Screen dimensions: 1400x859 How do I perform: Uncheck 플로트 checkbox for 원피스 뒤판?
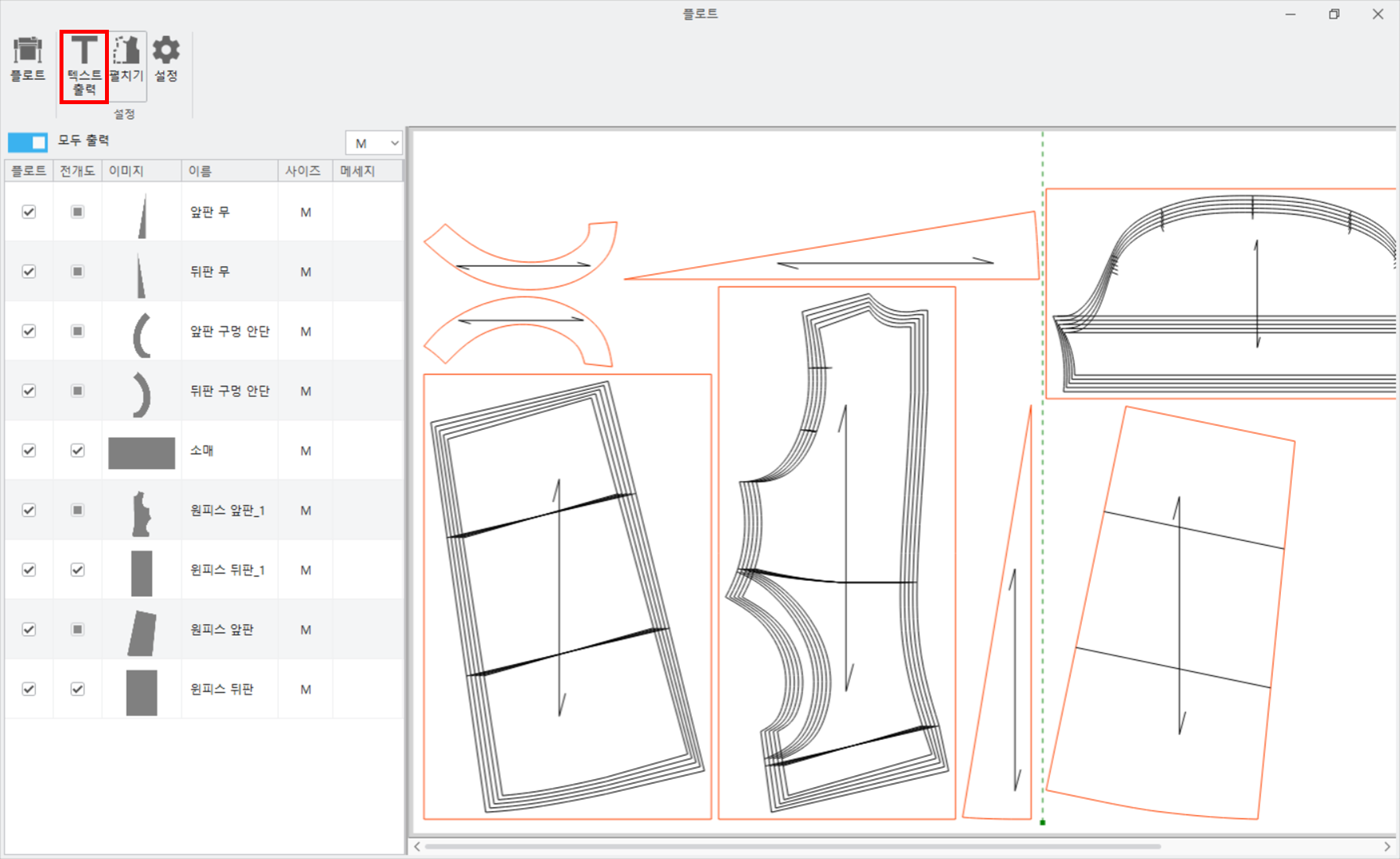pyautogui.click(x=29, y=689)
